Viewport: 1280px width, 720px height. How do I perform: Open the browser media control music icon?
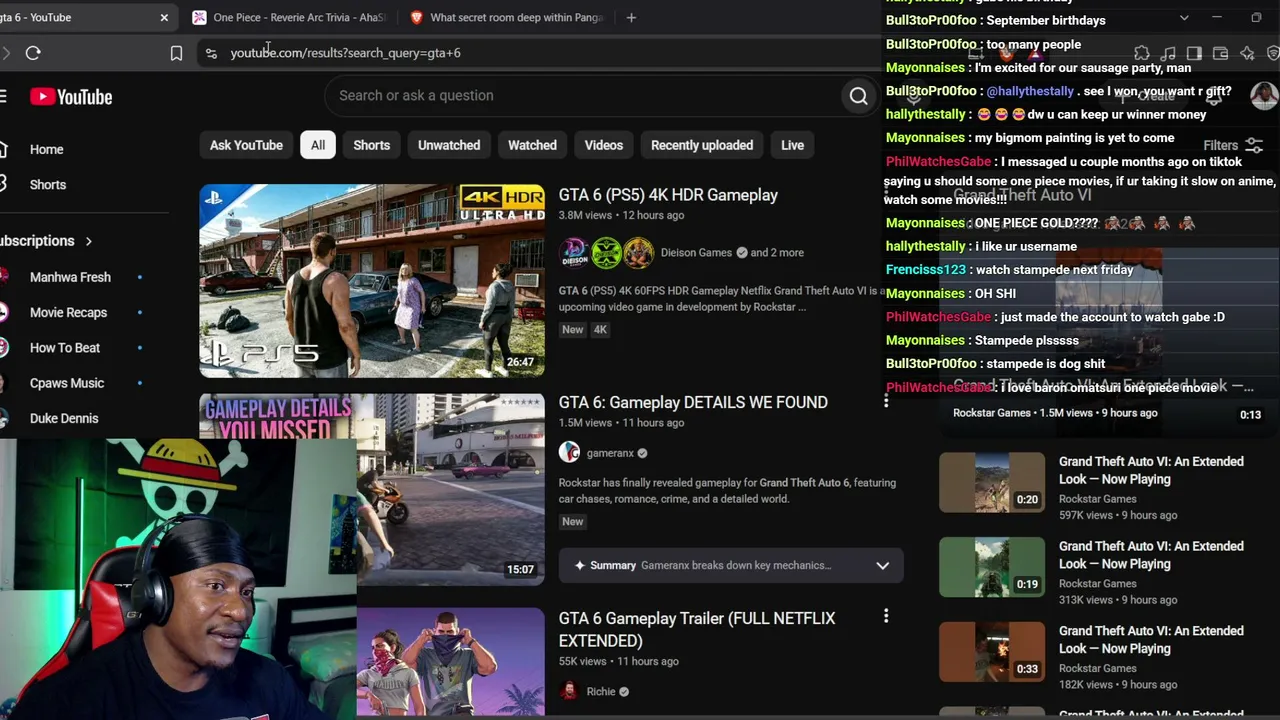click(x=1168, y=53)
